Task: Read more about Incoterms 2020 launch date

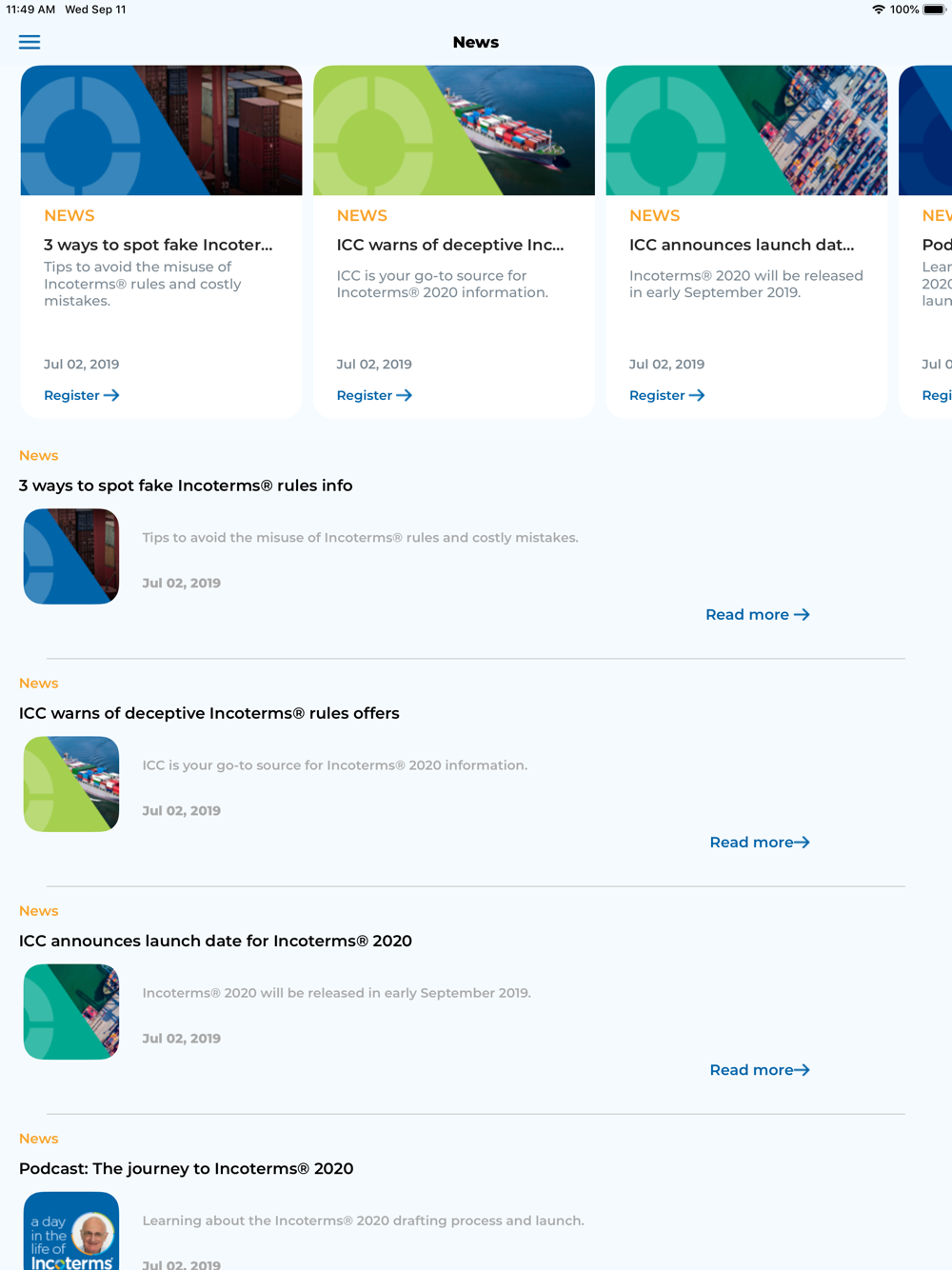Action: 760,1070
